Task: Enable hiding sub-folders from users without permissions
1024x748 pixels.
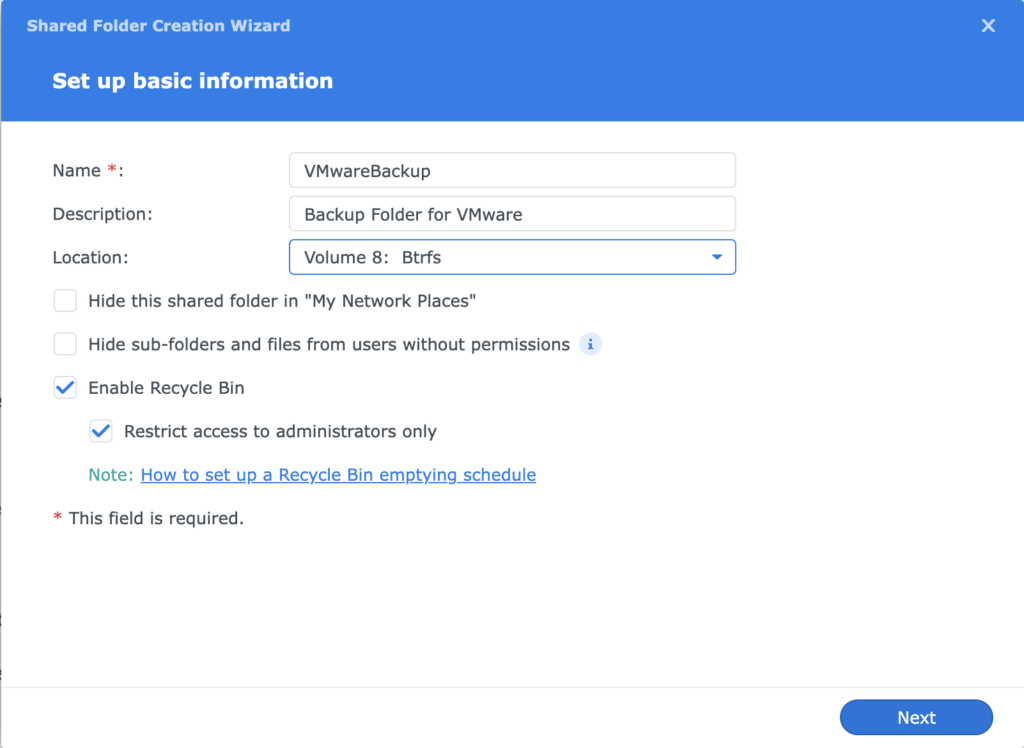Action: click(x=65, y=344)
